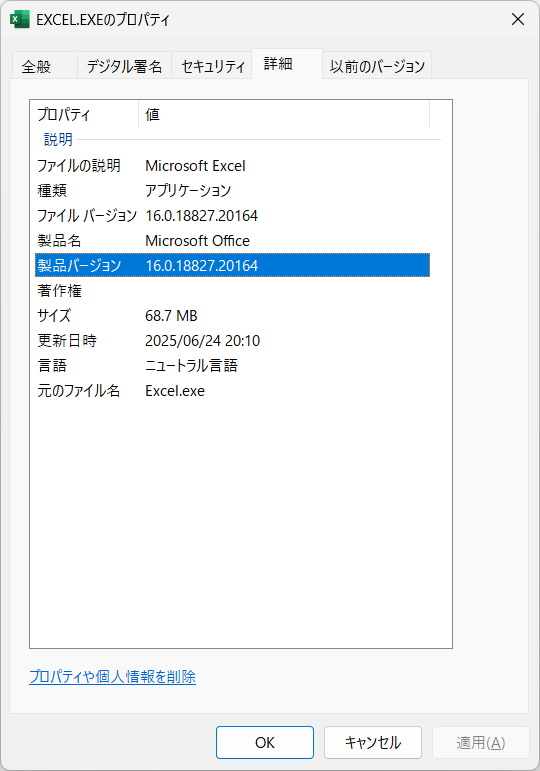
Task: Select the ファイル バージョン row label
Action: 87,215
